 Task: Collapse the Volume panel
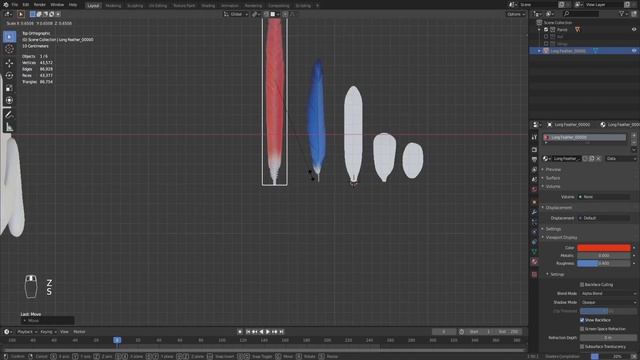pyautogui.click(x=553, y=187)
